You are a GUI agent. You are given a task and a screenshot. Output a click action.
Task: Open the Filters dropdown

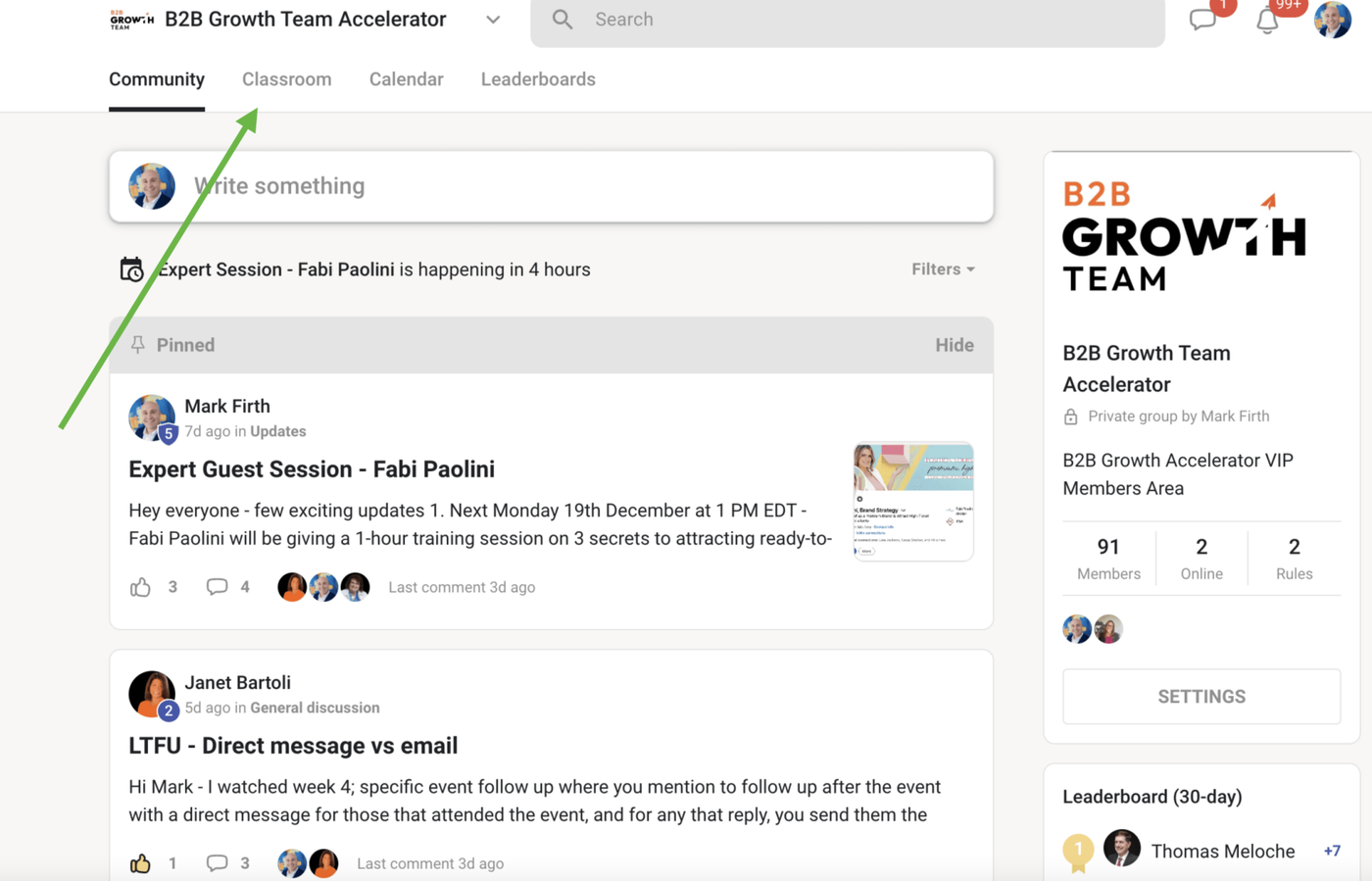pos(943,269)
